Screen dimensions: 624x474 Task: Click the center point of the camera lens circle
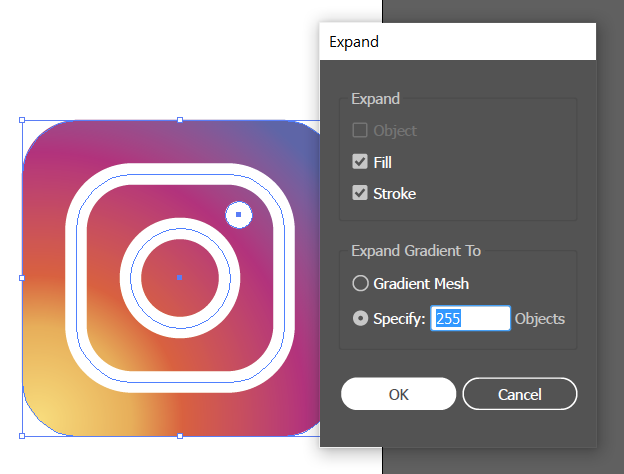pos(180,278)
